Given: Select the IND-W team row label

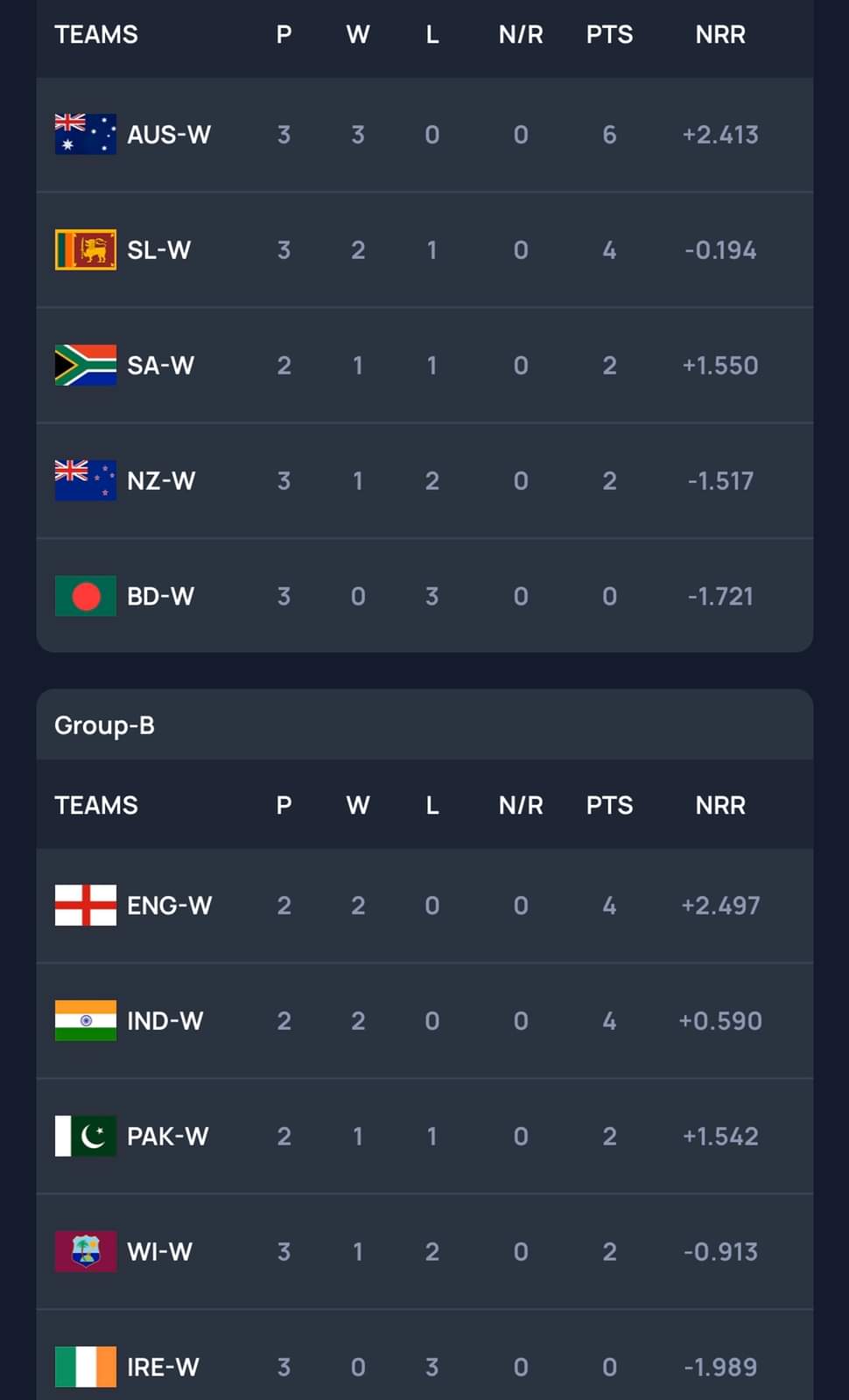Looking at the screenshot, I should click(165, 1020).
